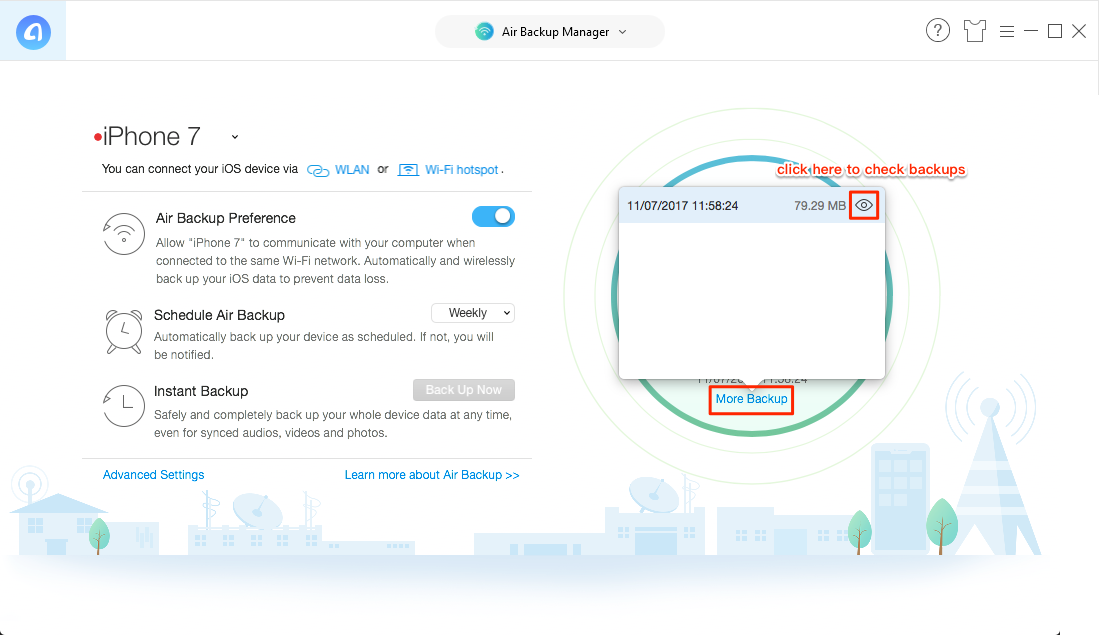Click the AnyTrans logo icon

click(33, 32)
